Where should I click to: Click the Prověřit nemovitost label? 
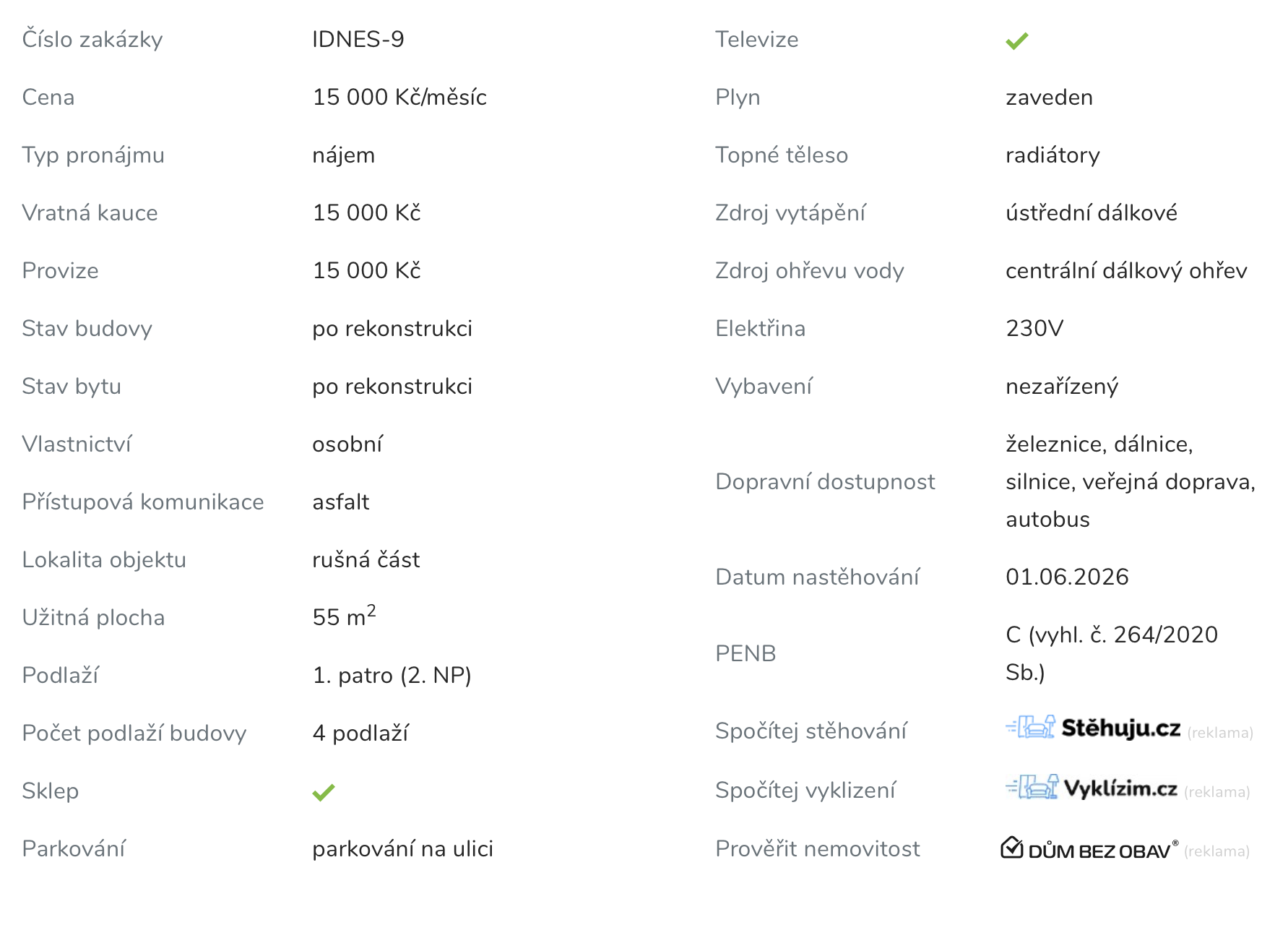point(817,848)
